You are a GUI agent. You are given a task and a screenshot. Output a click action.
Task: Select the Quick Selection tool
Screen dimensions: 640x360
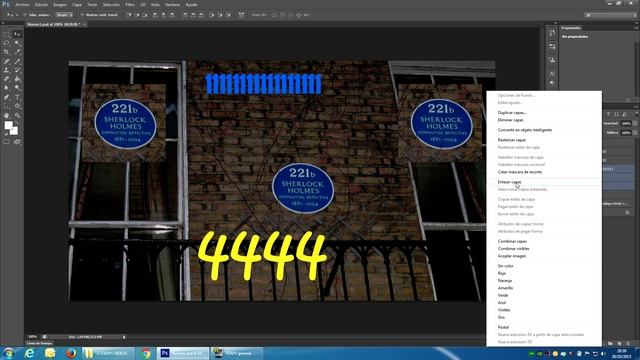(17, 43)
